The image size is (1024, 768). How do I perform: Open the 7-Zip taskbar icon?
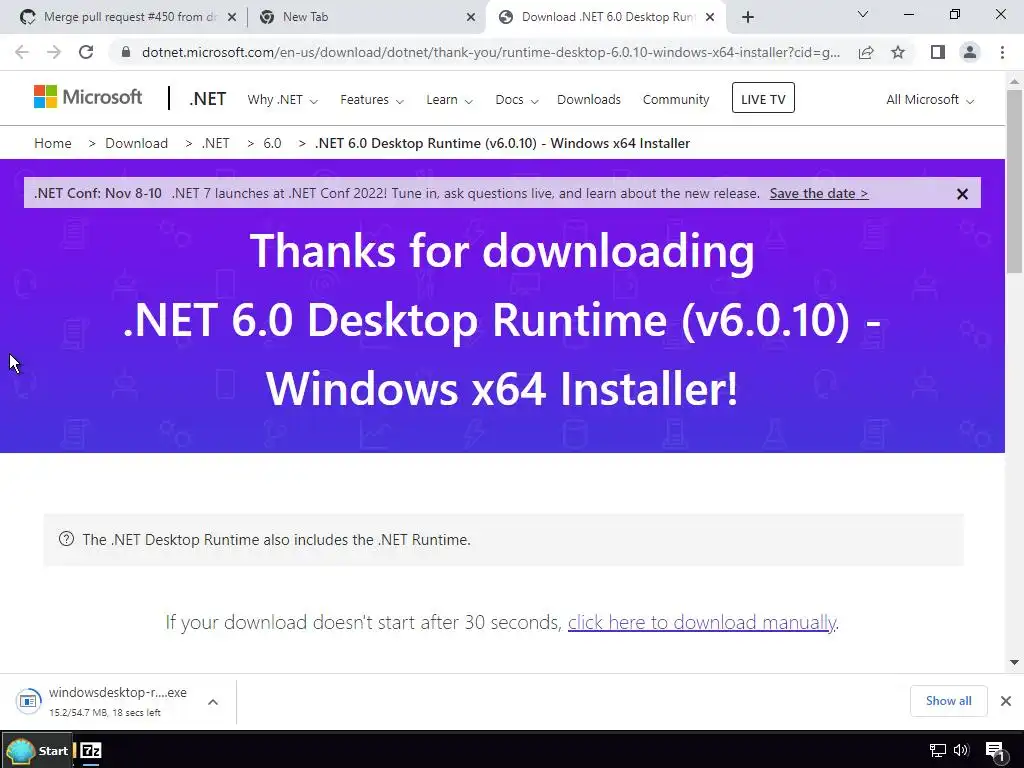(91, 750)
